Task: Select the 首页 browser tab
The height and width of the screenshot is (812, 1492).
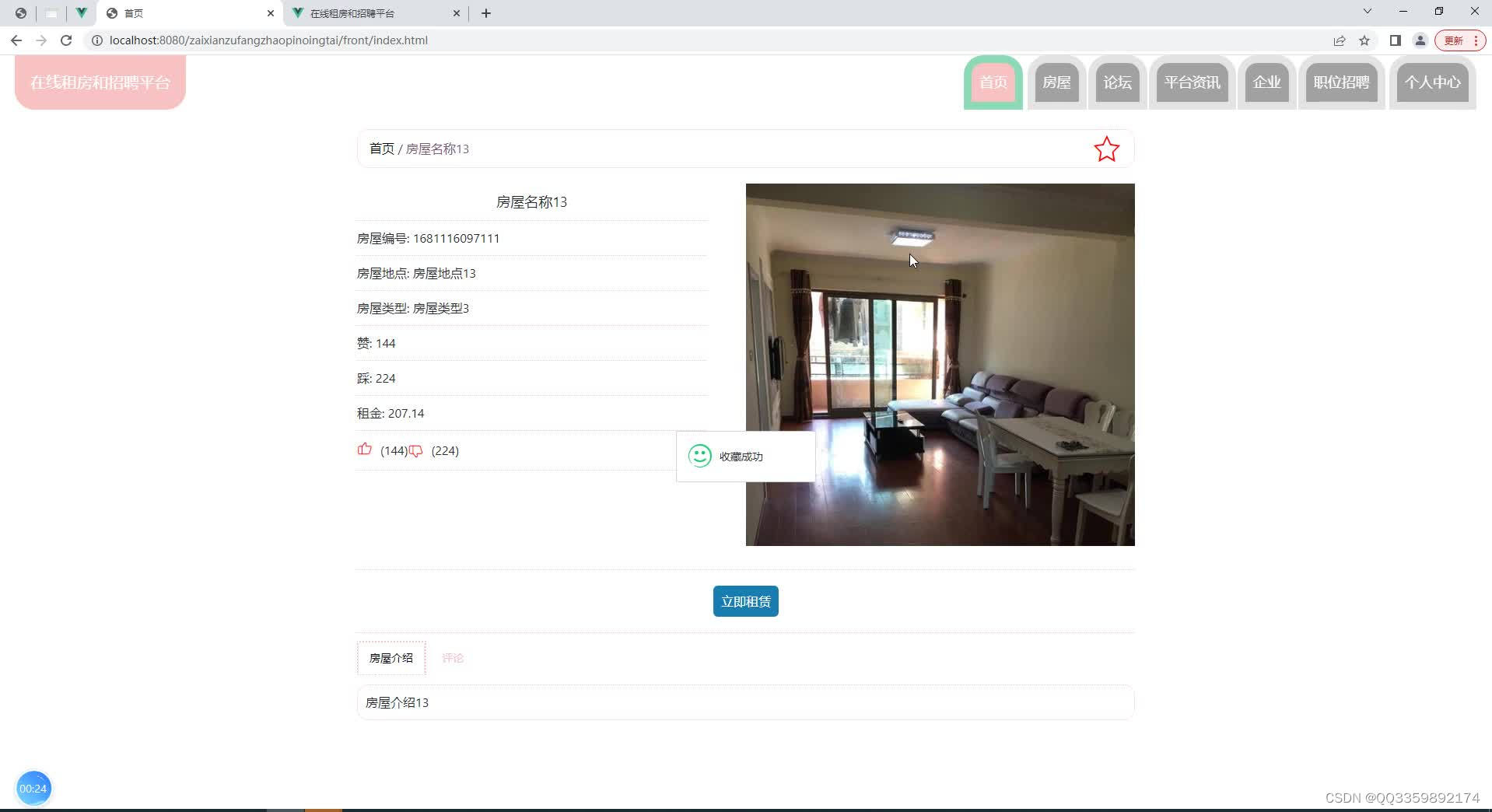Action: point(190,13)
